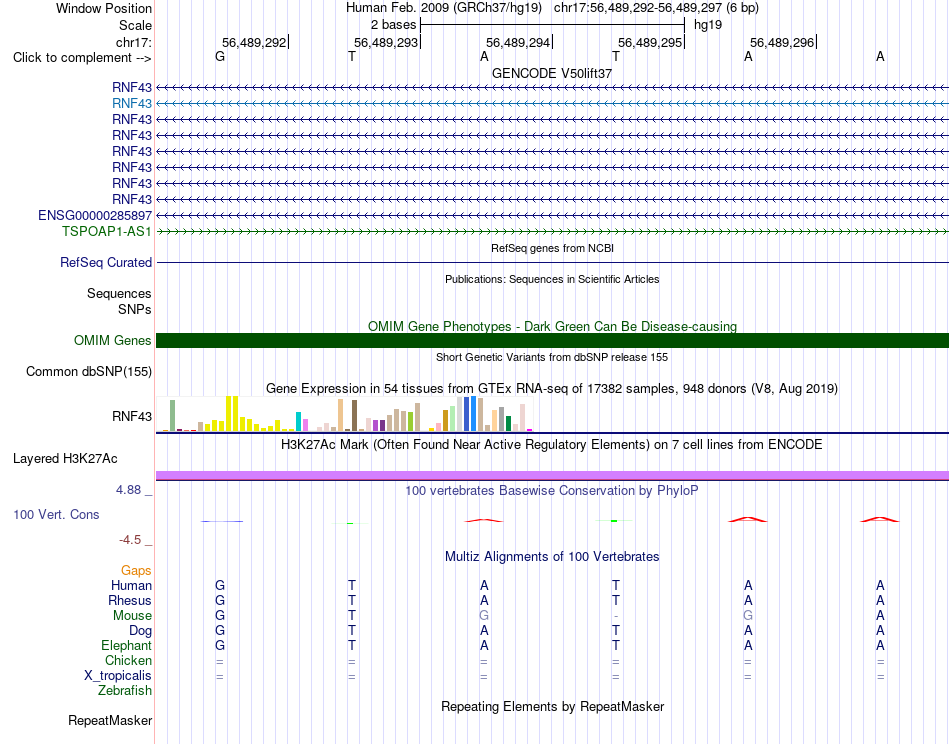This screenshot has height=744, width=950.
Task: Click the Sequences track label
Action: coord(119,293)
